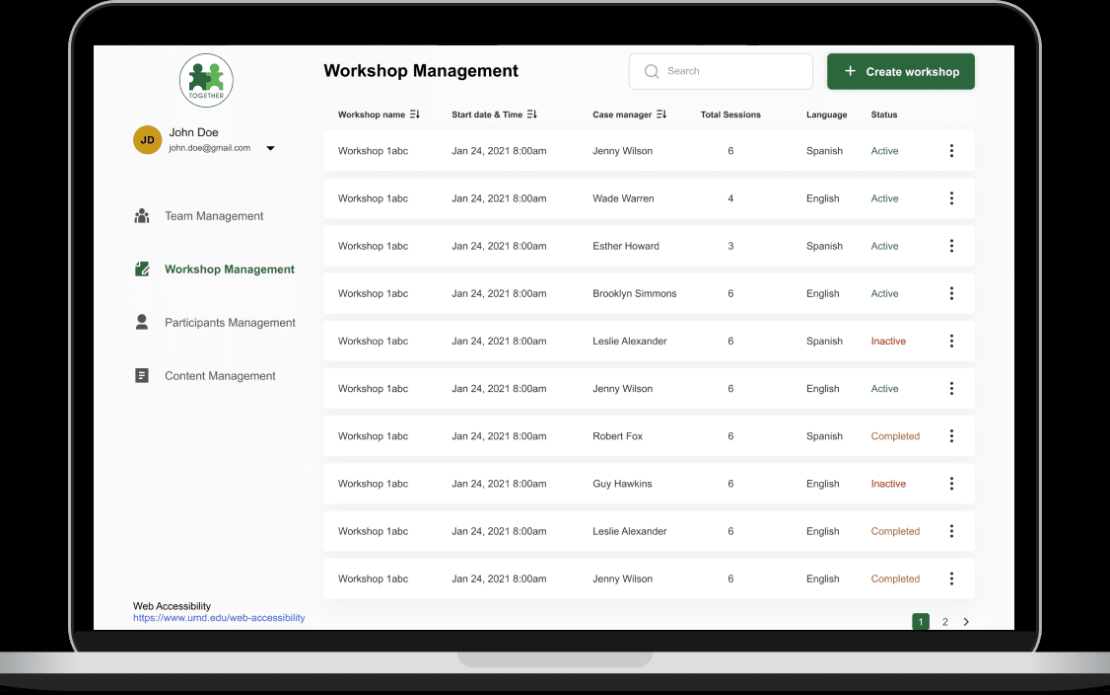The image size is (1110, 695).
Task: Open options menu for Esther Howard row
Action: pyautogui.click(x=951, y=246)
